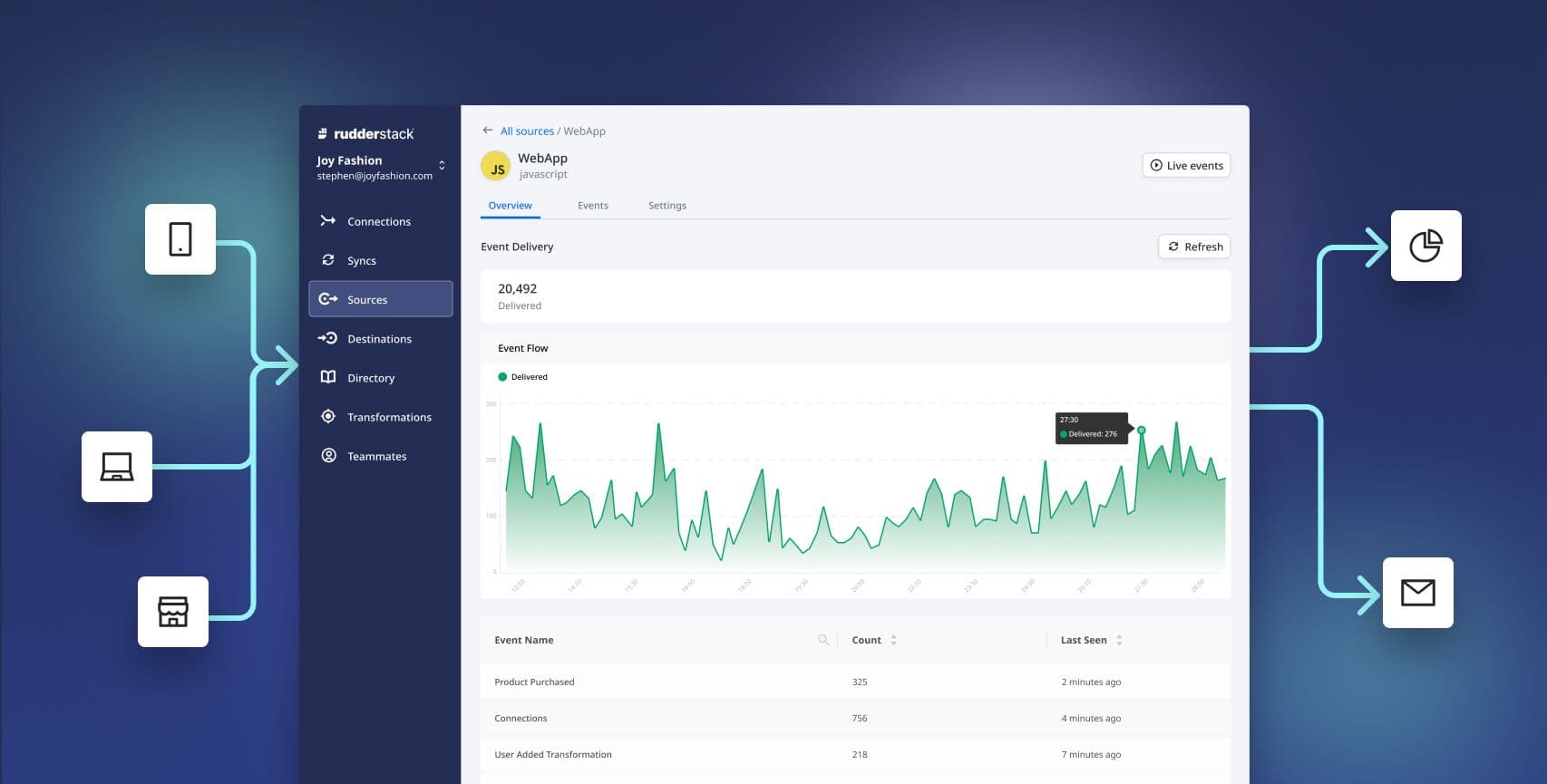Click the Transformations icon in sidebar
The height and width of the screenshot is (784, 1547).
coord(328,417)
